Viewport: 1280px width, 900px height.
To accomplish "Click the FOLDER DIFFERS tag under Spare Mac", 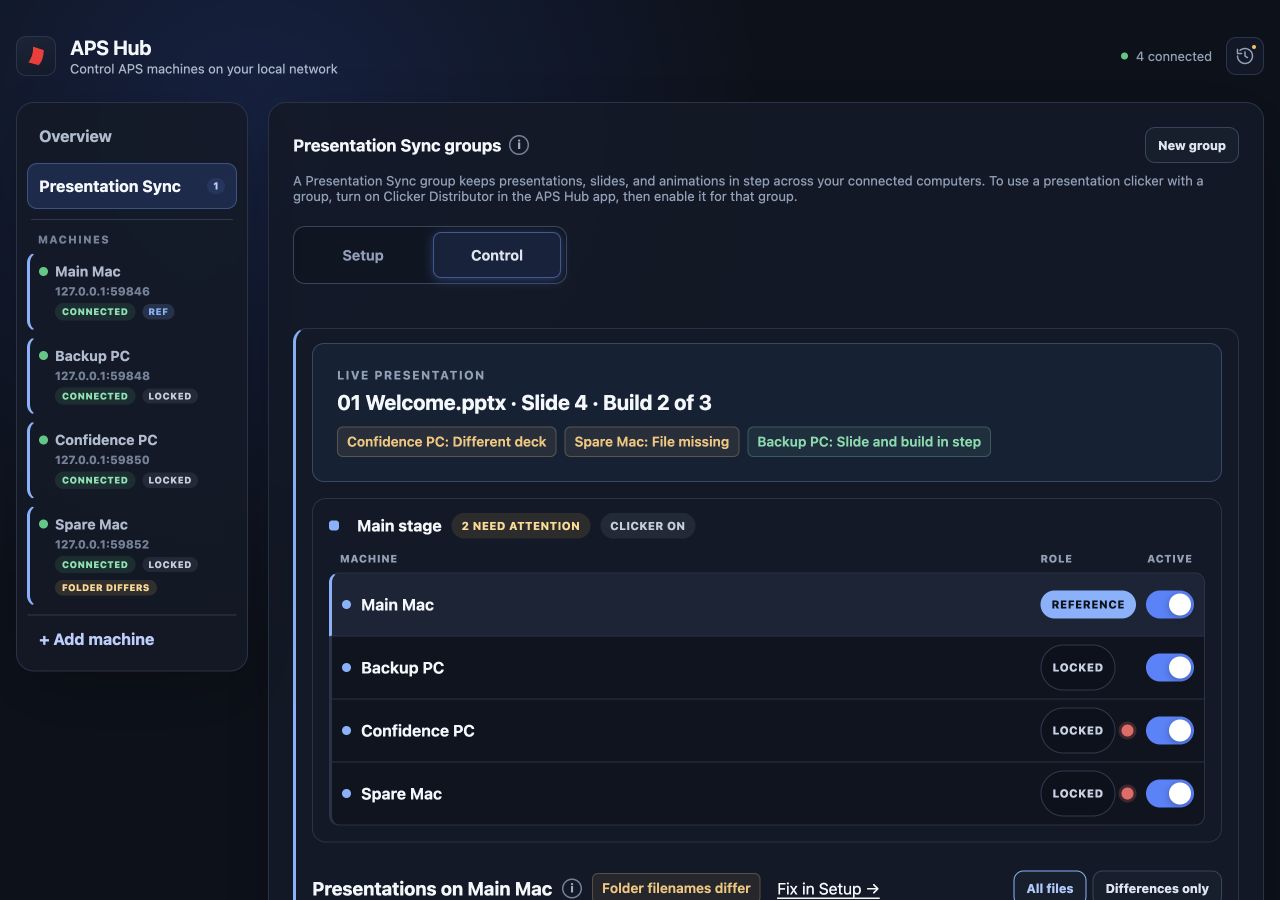I will coord(106,588).
